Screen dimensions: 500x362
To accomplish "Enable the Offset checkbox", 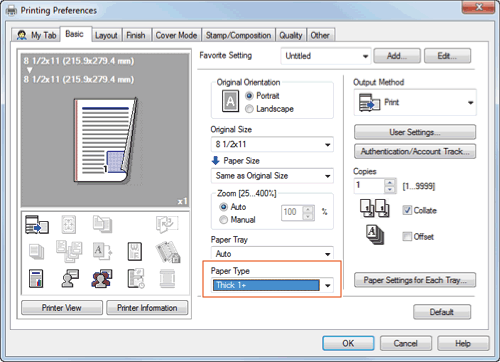I will (407, 237).
